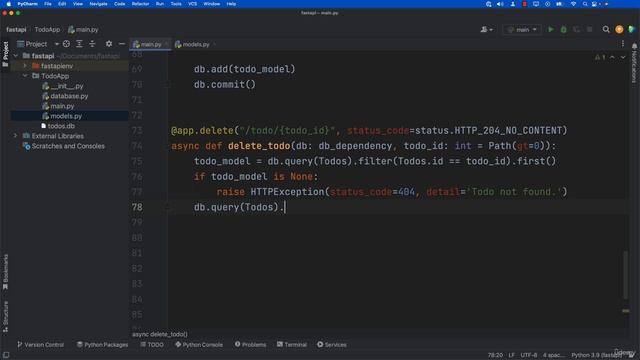
Task: Open the Apple menu
Action: (x=8, y=4)
